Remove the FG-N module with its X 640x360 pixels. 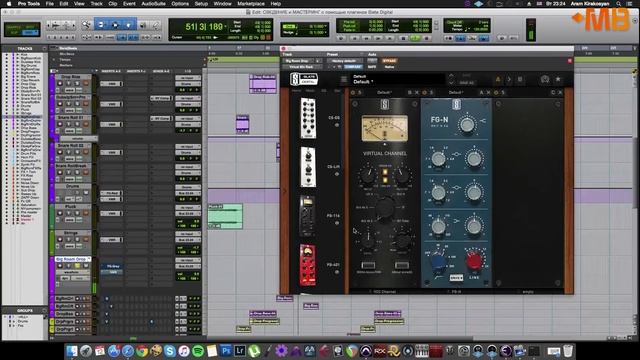pos(489,93)
